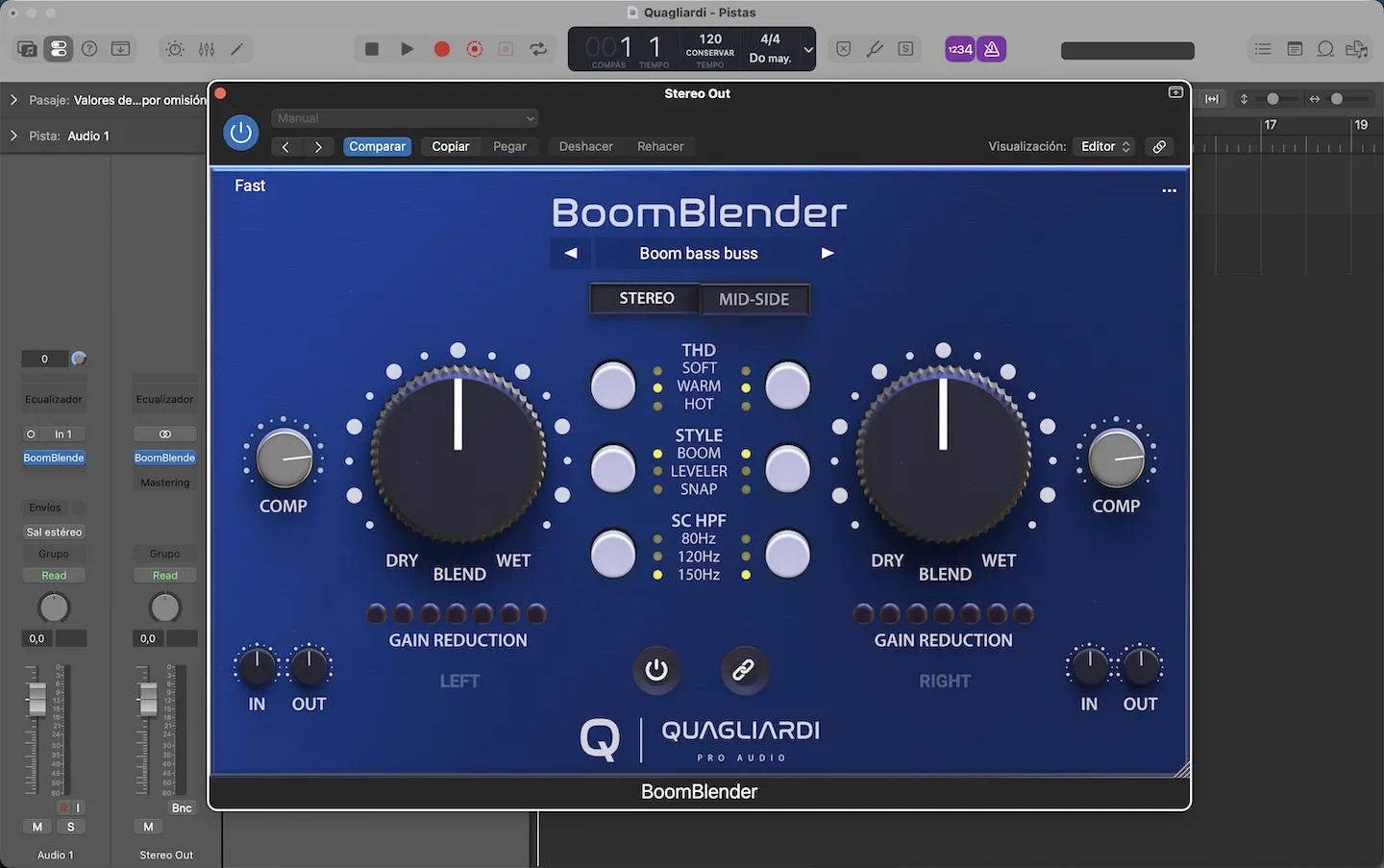Viewport: 1384px width, 868px height.
Task: Solo the Audio 1 channel strip
Action: tap(70, 827)
